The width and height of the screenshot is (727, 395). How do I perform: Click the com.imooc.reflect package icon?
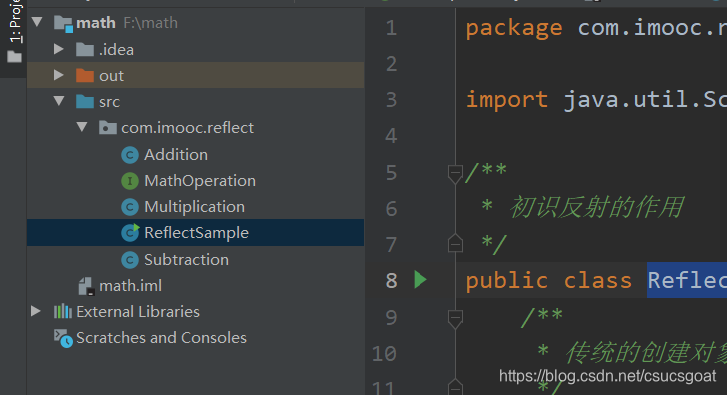pyautogui.click(x=108, y=127)
